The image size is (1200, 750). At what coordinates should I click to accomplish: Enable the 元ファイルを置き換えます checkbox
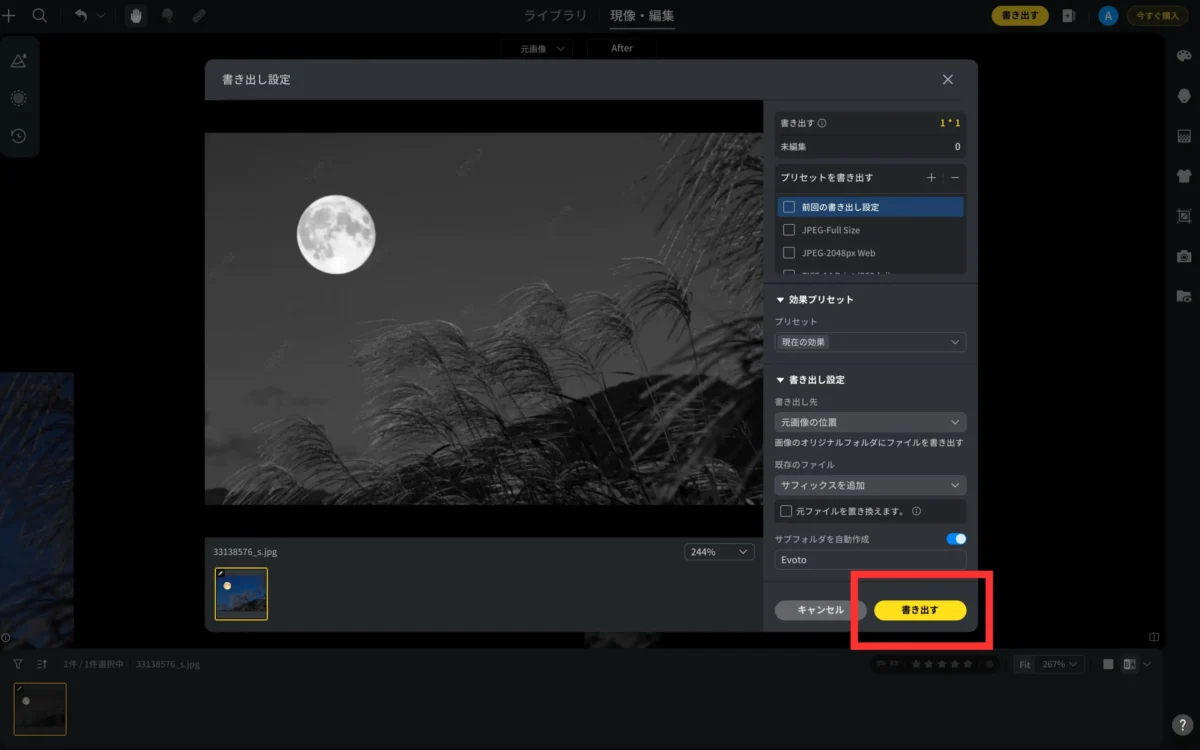point(786,511)
